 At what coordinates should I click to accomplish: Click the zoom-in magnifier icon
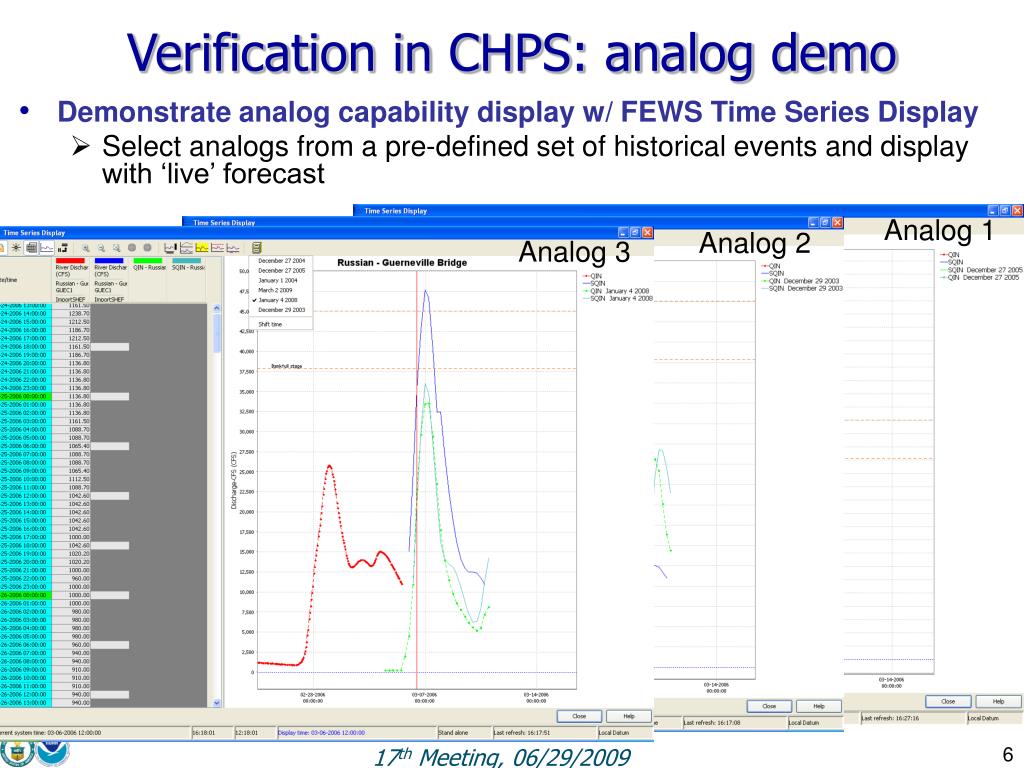click(86, 248)
